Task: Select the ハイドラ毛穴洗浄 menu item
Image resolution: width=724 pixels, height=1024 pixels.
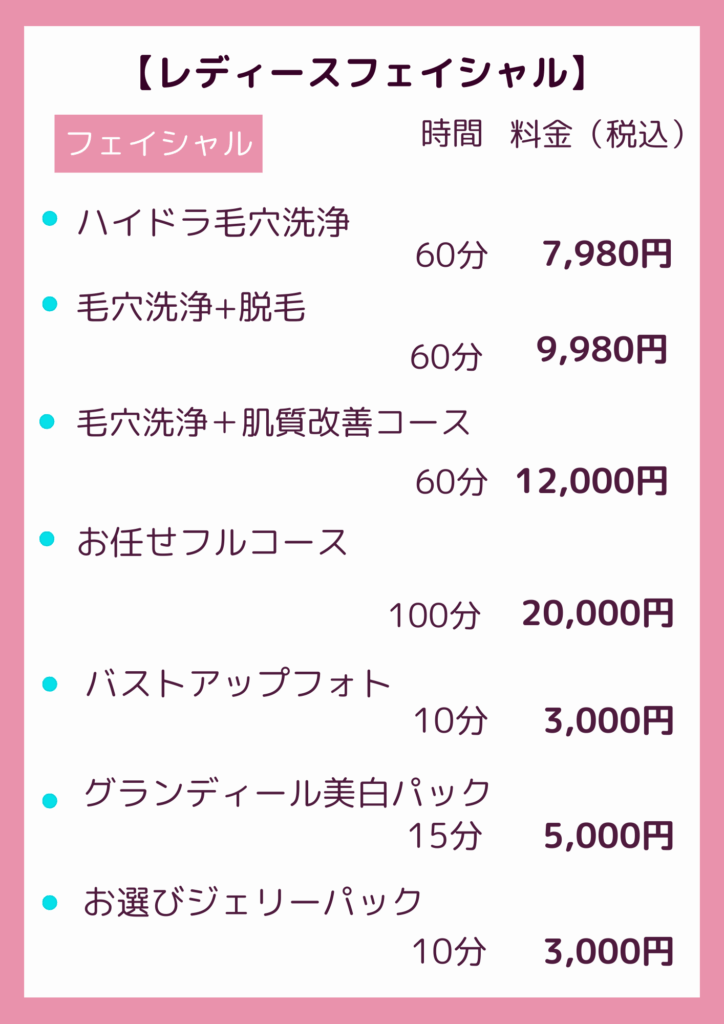Action: tap(213, 222)
